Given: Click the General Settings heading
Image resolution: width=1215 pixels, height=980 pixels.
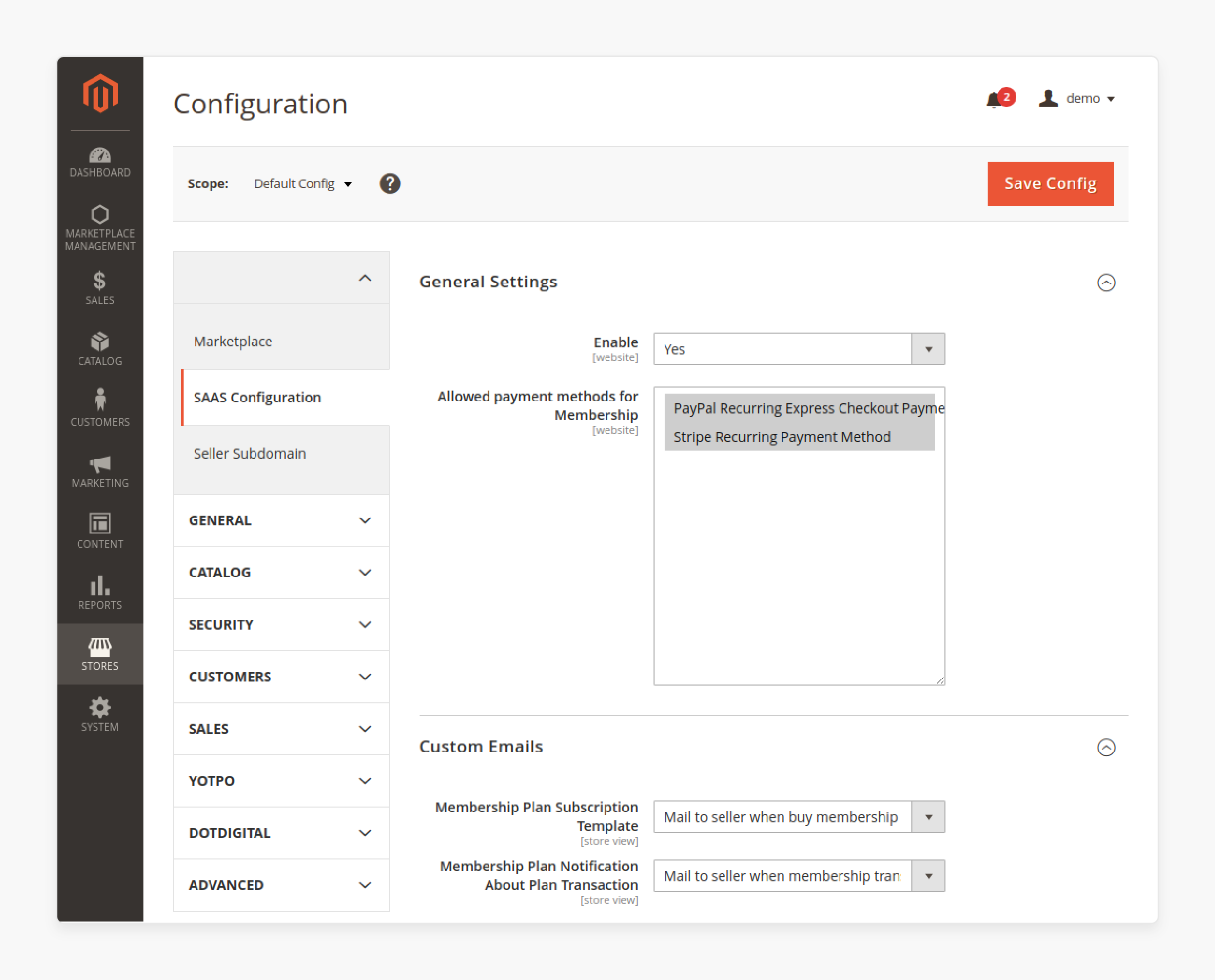Looking at the screenshot, I should coord(488,282).
